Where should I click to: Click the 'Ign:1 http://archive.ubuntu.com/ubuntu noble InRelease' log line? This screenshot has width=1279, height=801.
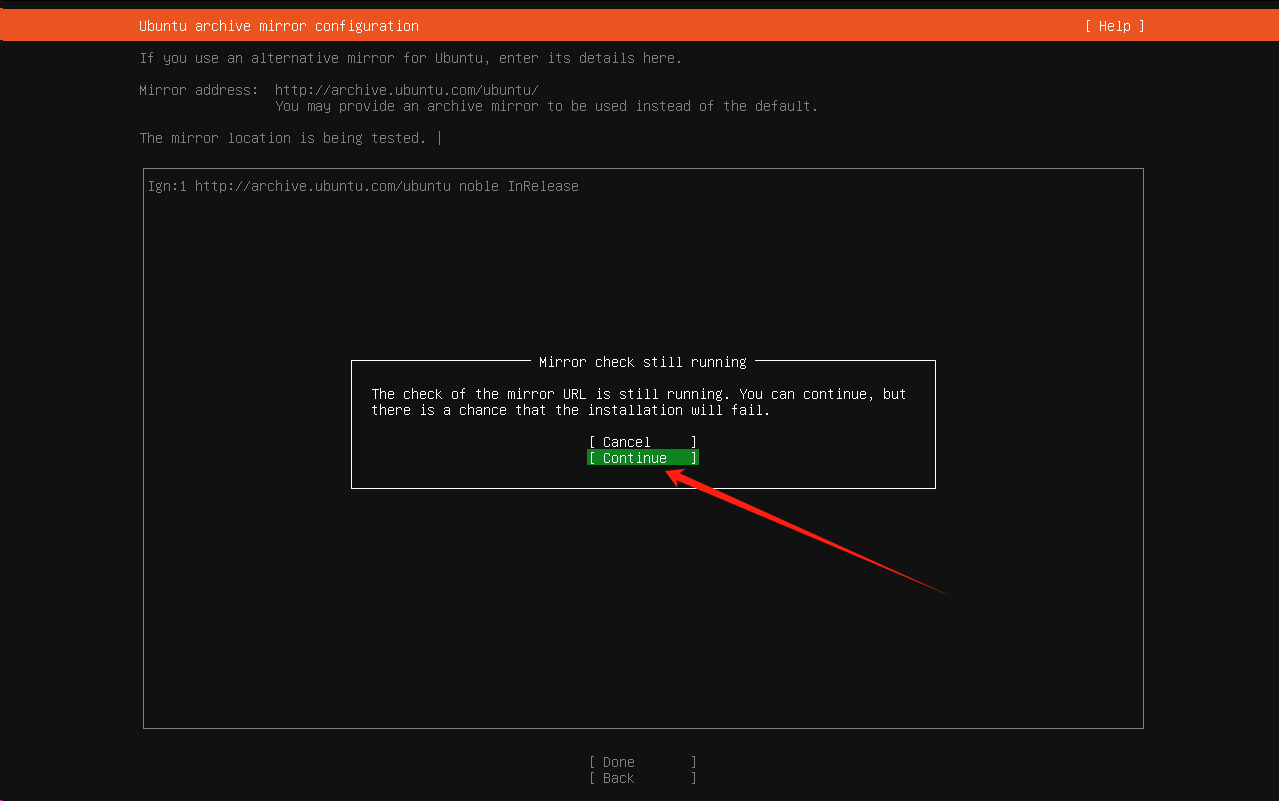coord(363,186)
